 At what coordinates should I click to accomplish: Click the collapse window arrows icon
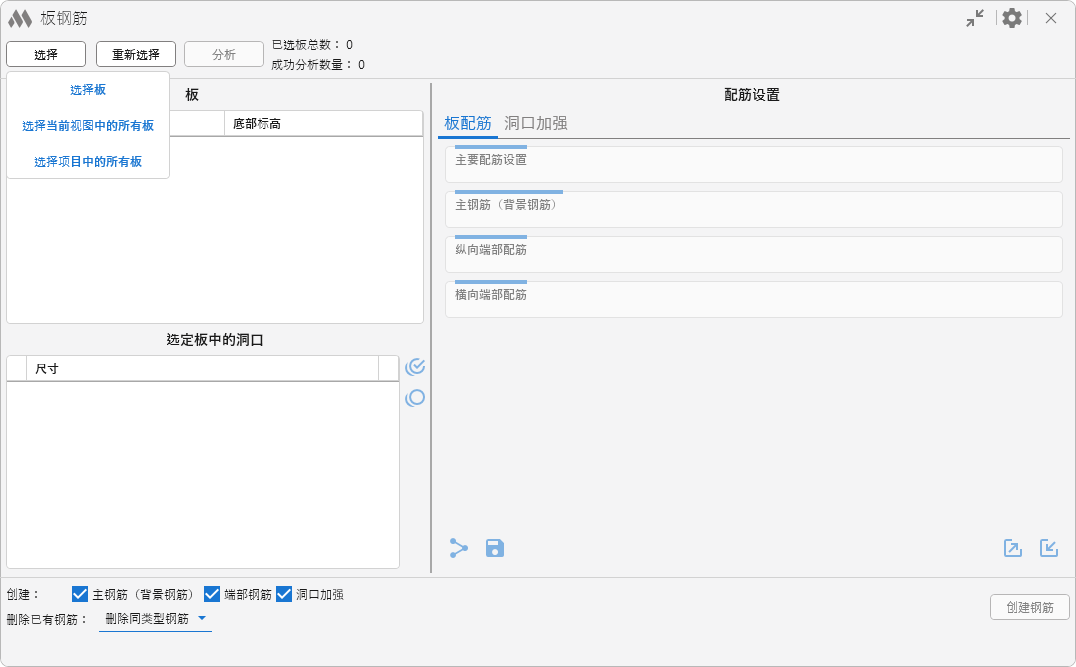975,18
